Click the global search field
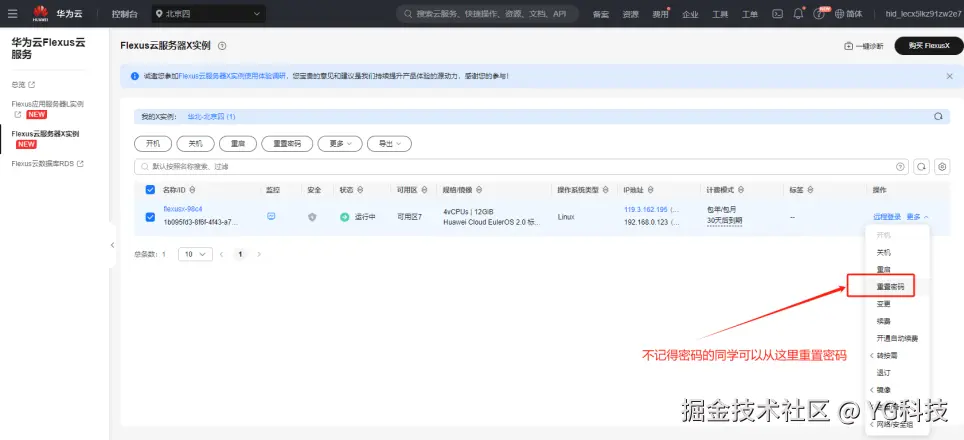Viewport: 964px width, 440px height. [x=488, y=14]
